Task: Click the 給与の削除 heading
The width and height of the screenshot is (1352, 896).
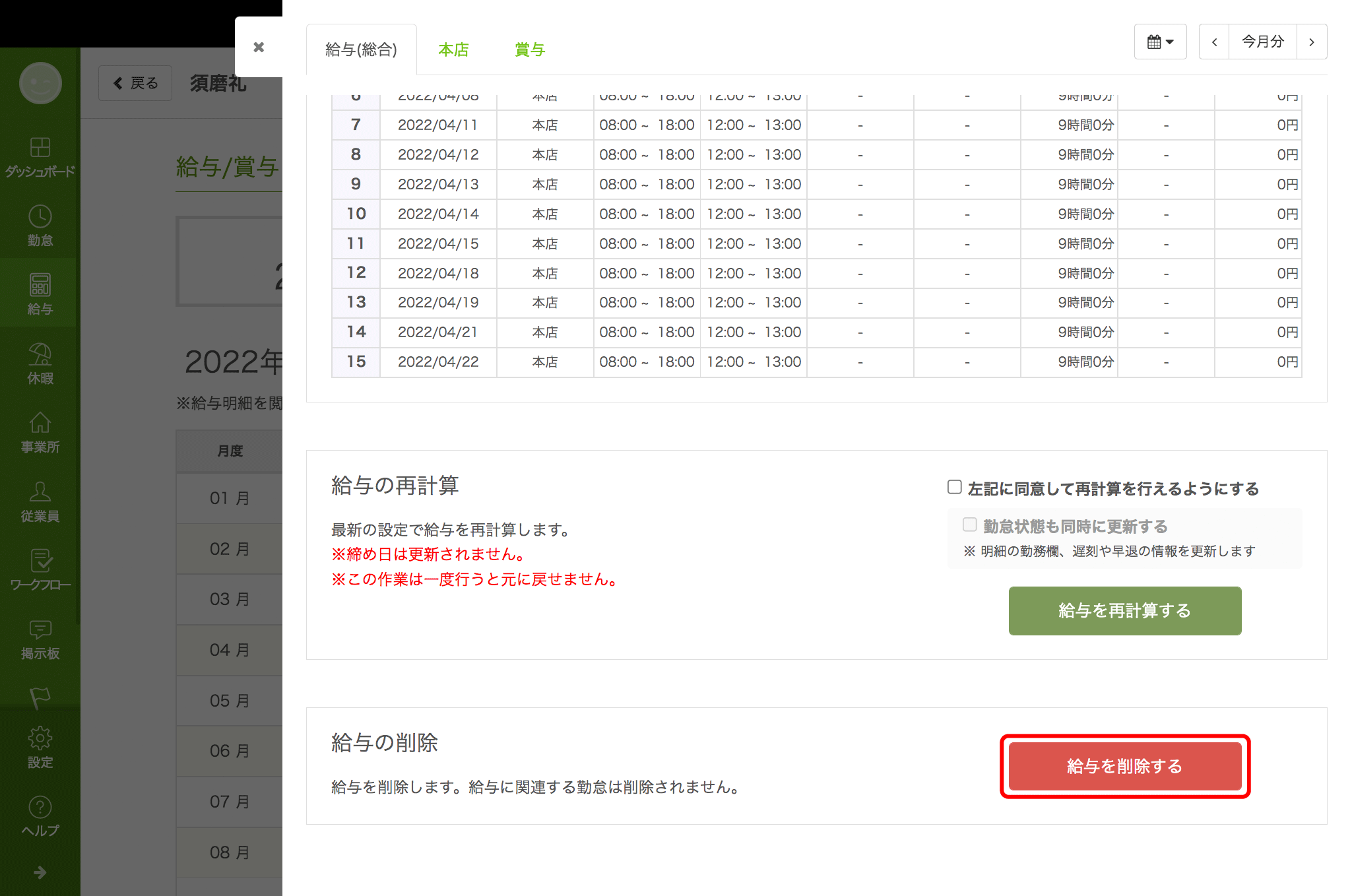Action: tap(384, 743)
